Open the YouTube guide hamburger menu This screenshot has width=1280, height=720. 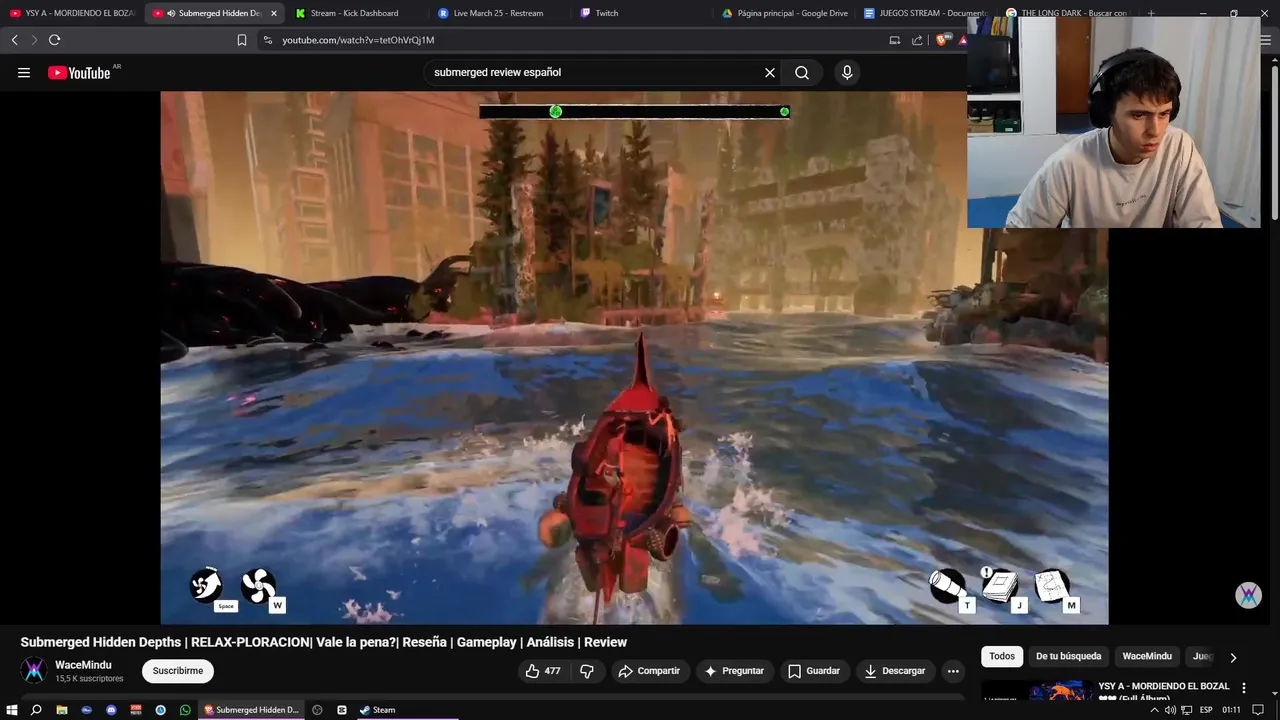click(x=24, y=72)
